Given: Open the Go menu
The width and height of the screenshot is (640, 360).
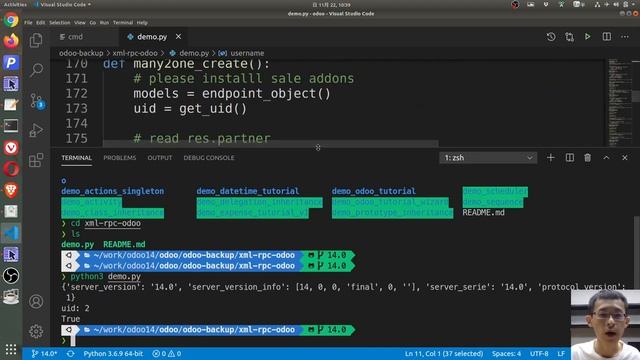Looking at the screenshot, I should (93, 23).
